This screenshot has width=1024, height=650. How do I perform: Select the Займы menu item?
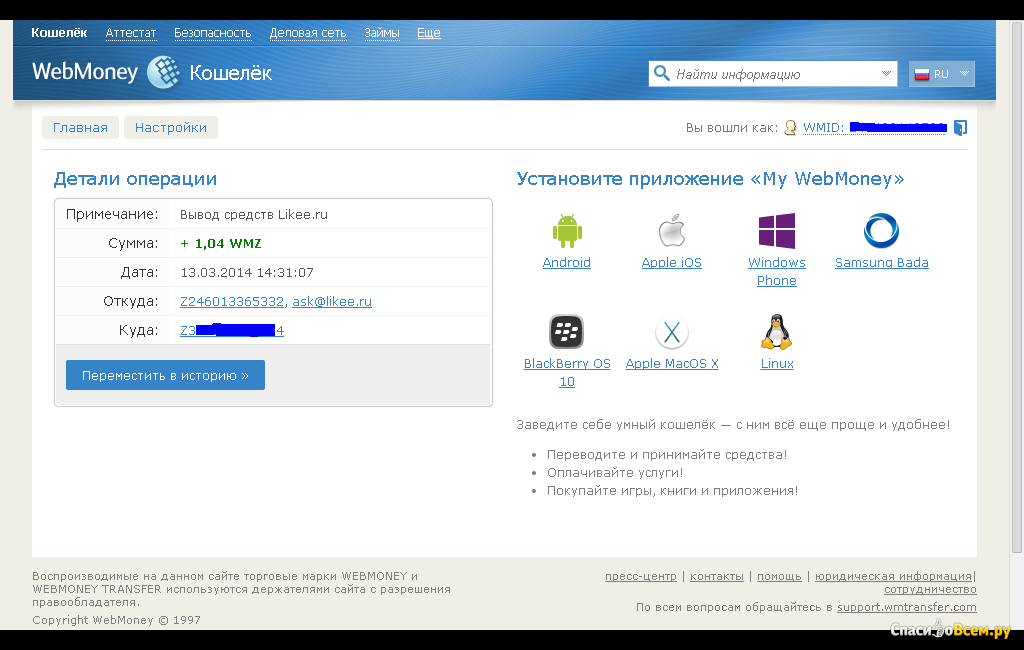click(382, 33)
